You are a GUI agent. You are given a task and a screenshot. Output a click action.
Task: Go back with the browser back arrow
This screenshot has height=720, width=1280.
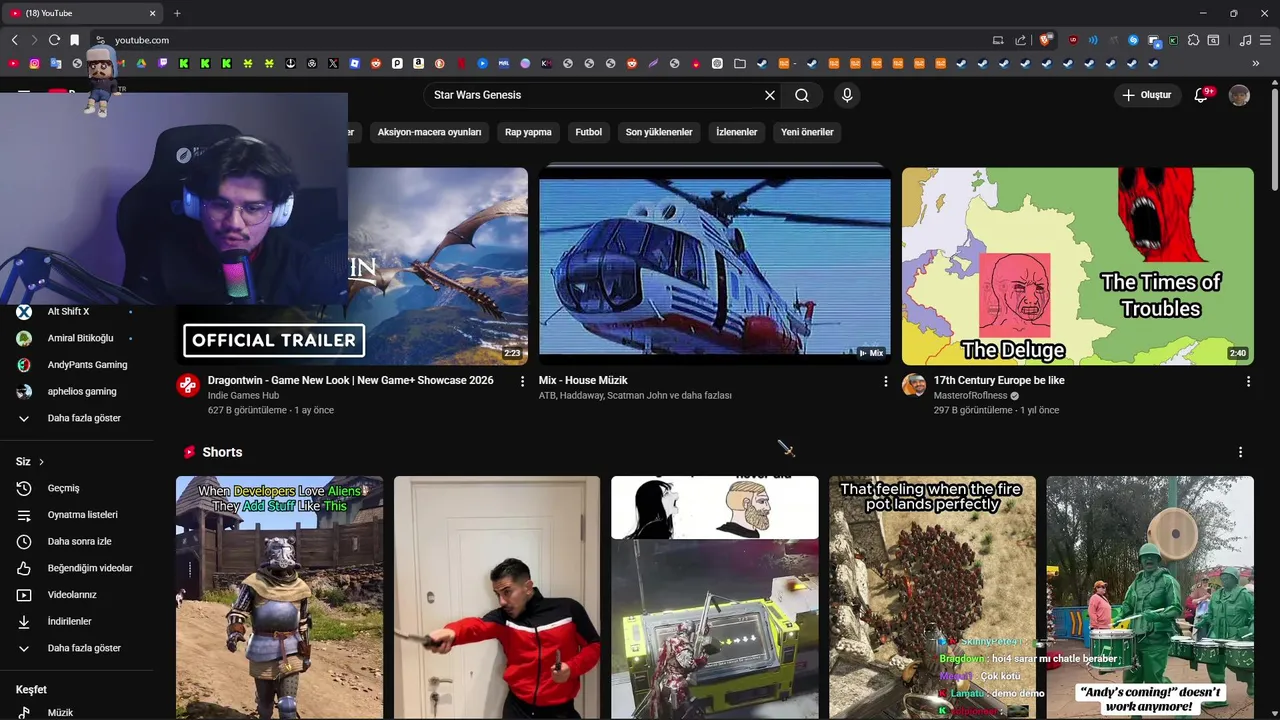15,40
